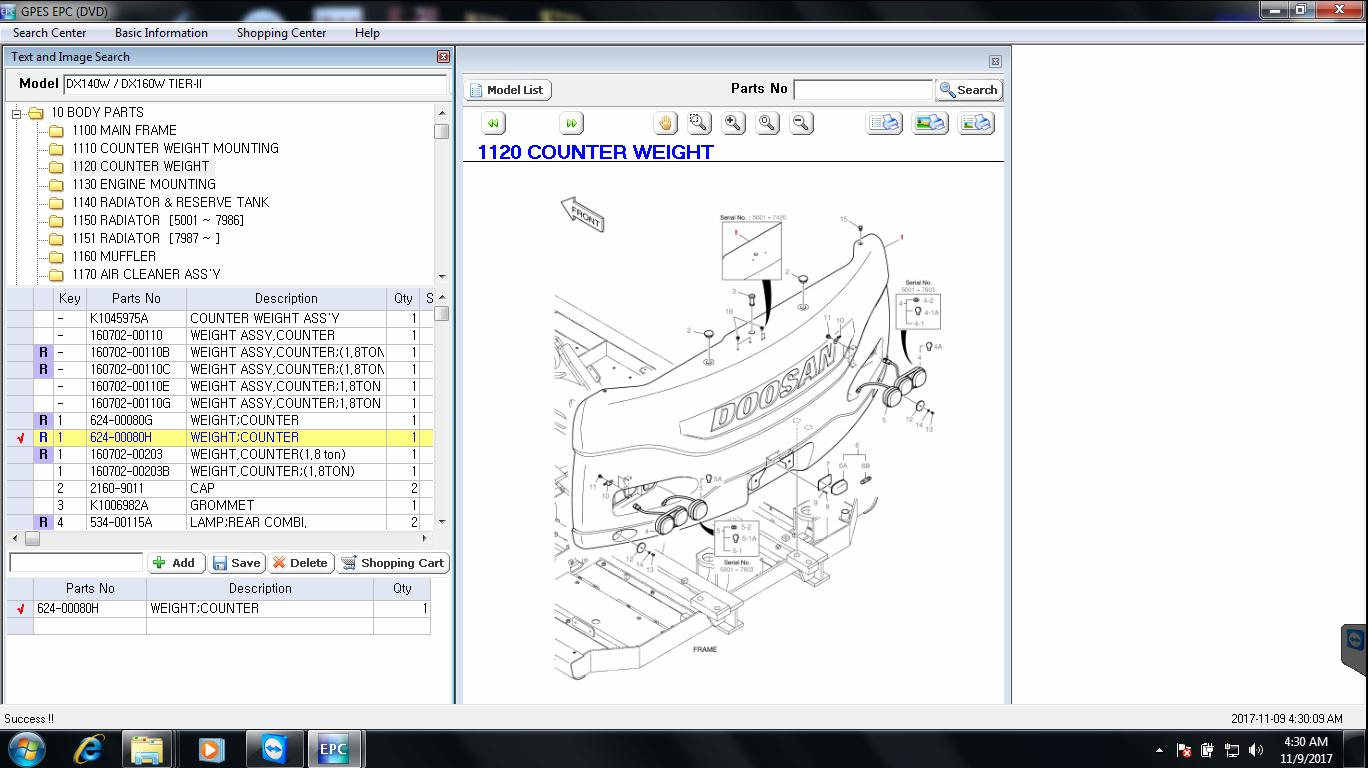Image resolution: width=1368 pixels, height=768 pixels.
Task: Tick the check cell of row 624-00080G
Action: pyautogui.click(x=20, y=420)
